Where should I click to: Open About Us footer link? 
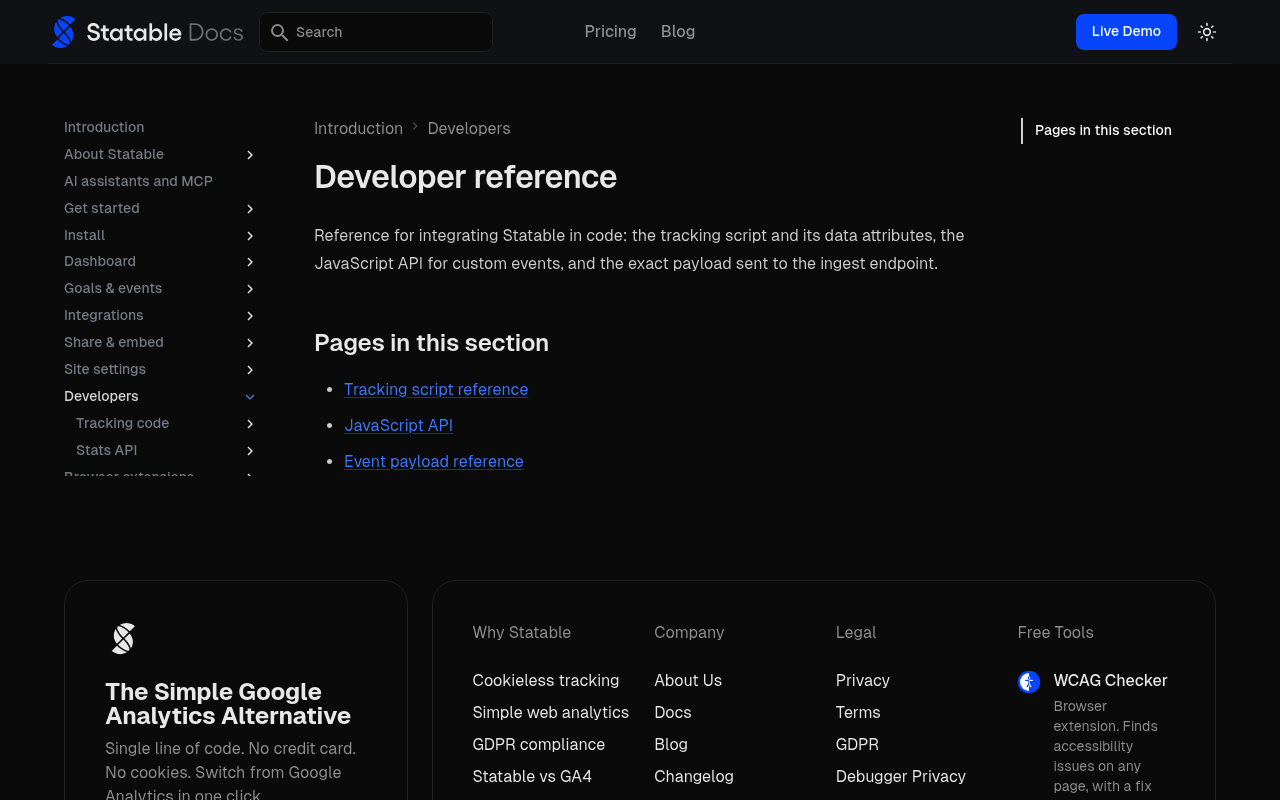[x=688, y=680]
